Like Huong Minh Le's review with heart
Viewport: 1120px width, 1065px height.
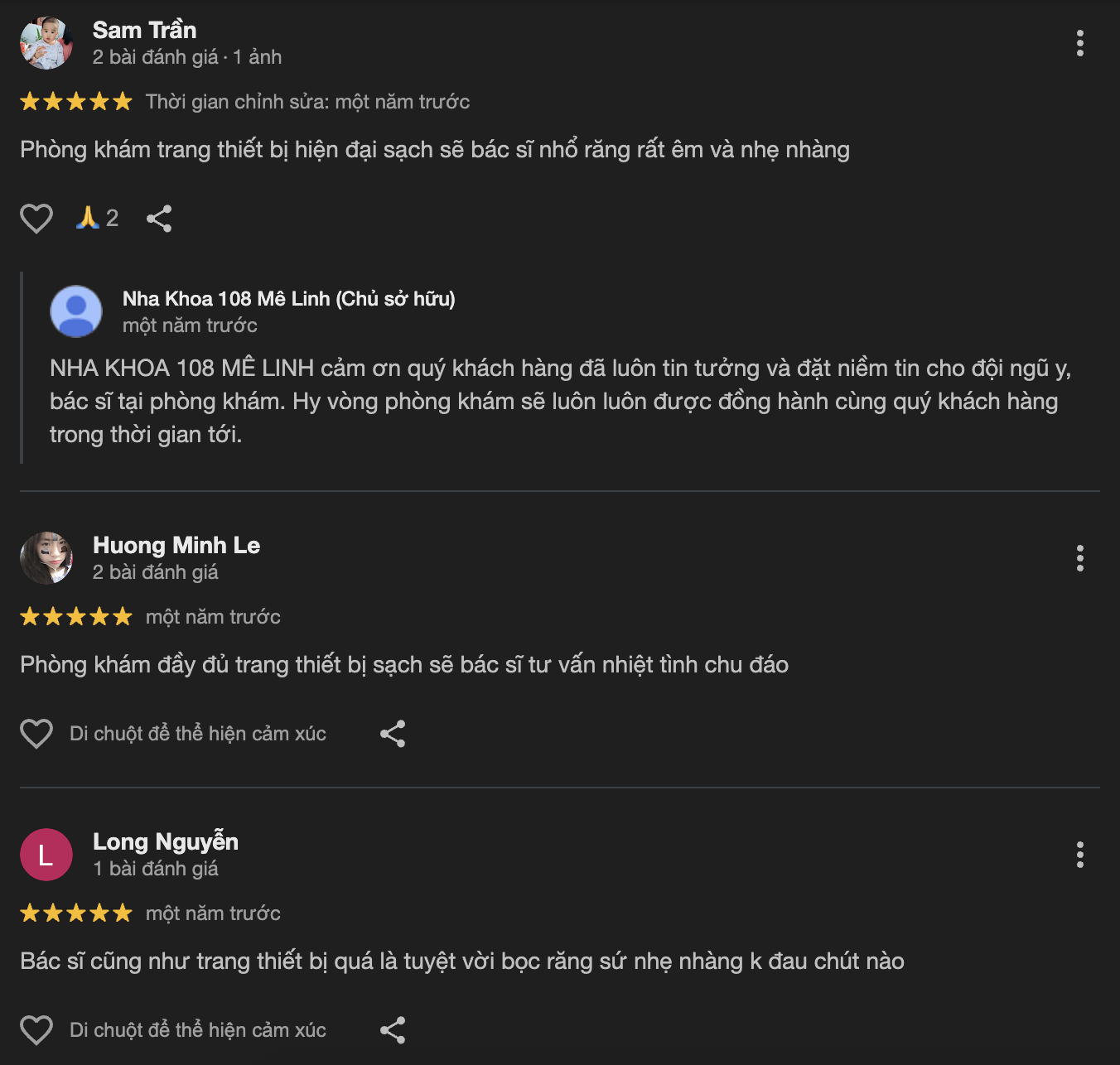[36, 734]
